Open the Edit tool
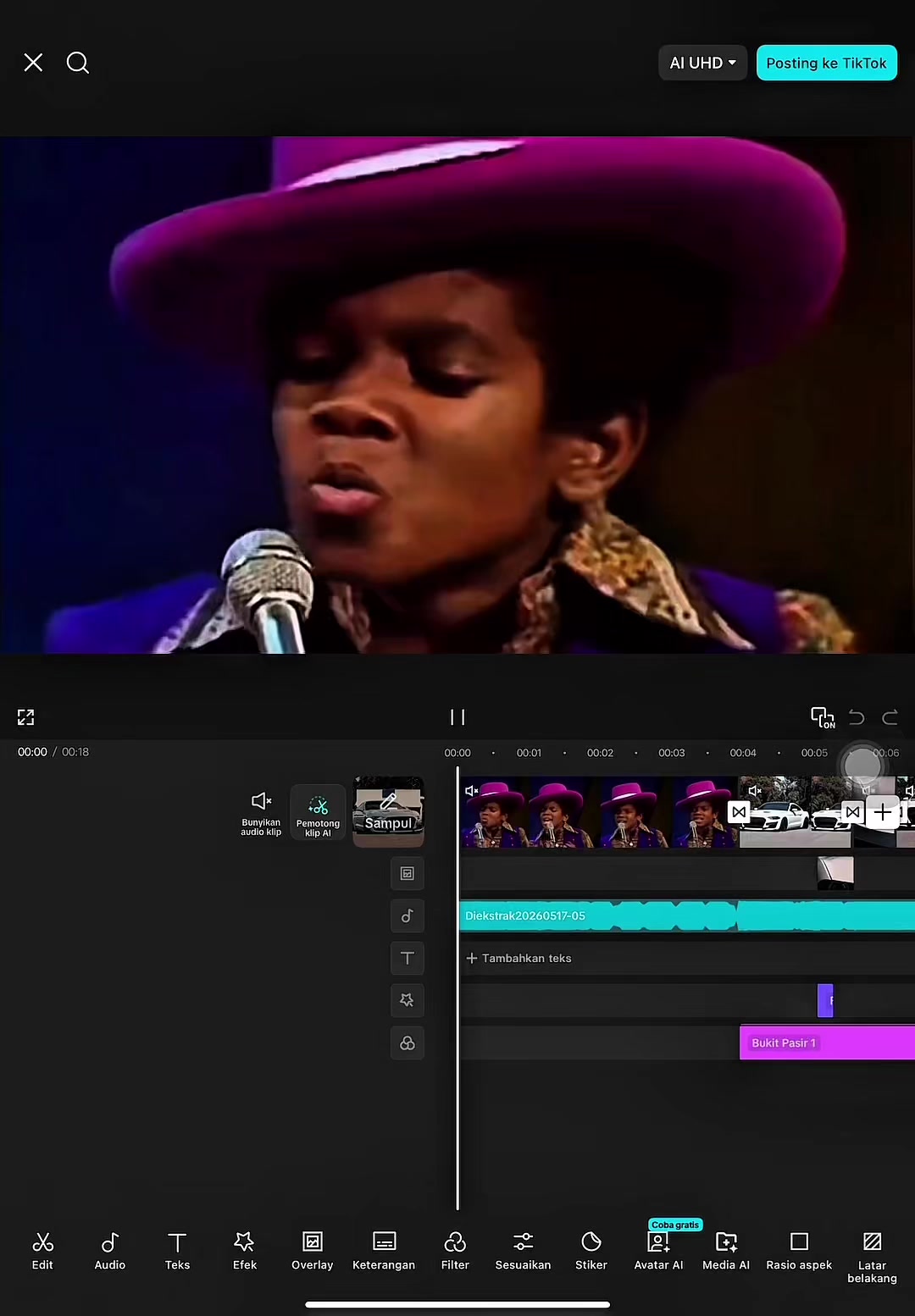 42,1252
